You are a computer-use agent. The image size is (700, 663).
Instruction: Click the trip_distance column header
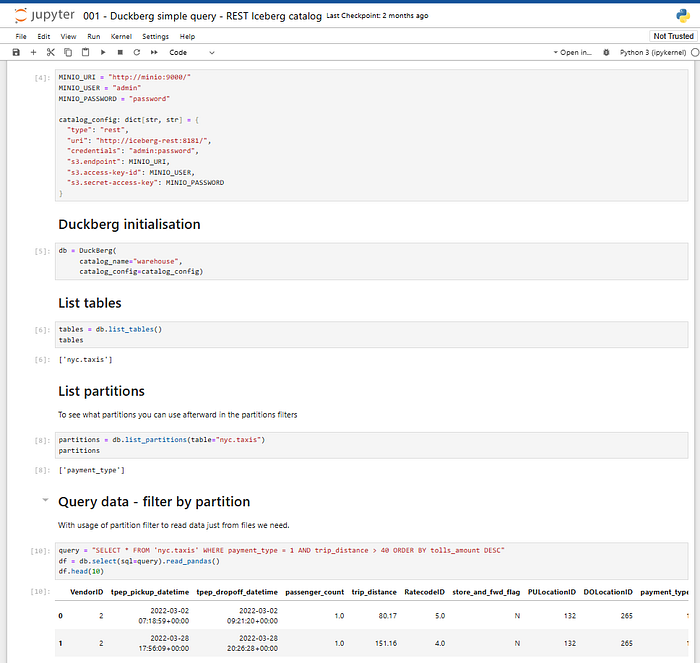point(374,592)
